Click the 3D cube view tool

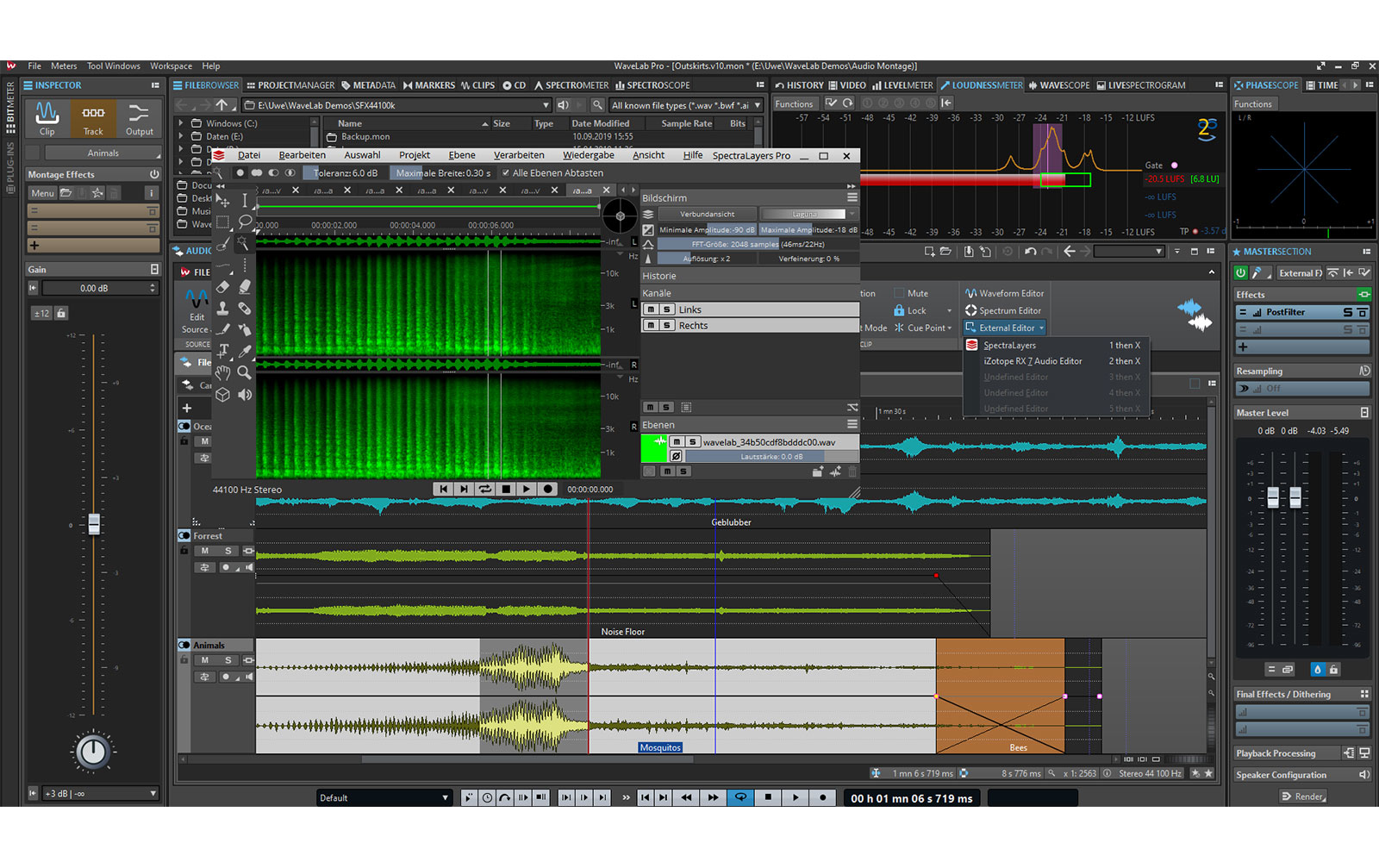coord(223,394)
